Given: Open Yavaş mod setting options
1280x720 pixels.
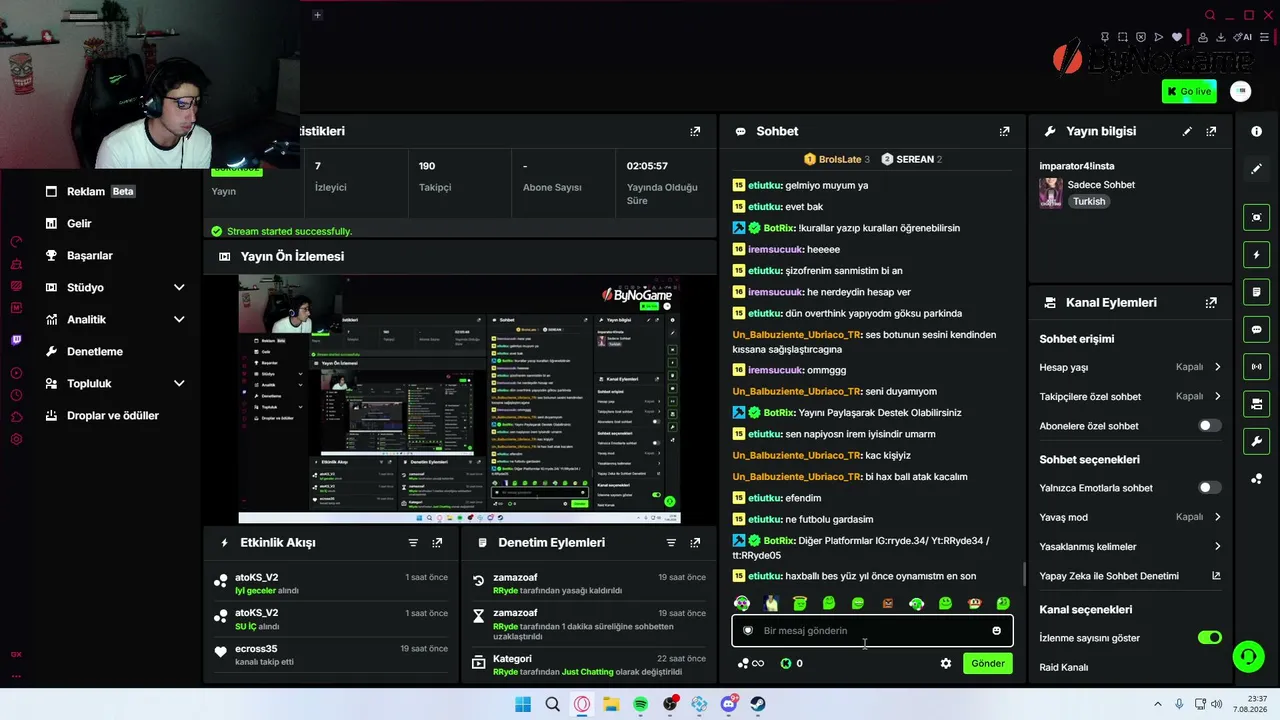Looking at the screenshot, I should 1130,517.
